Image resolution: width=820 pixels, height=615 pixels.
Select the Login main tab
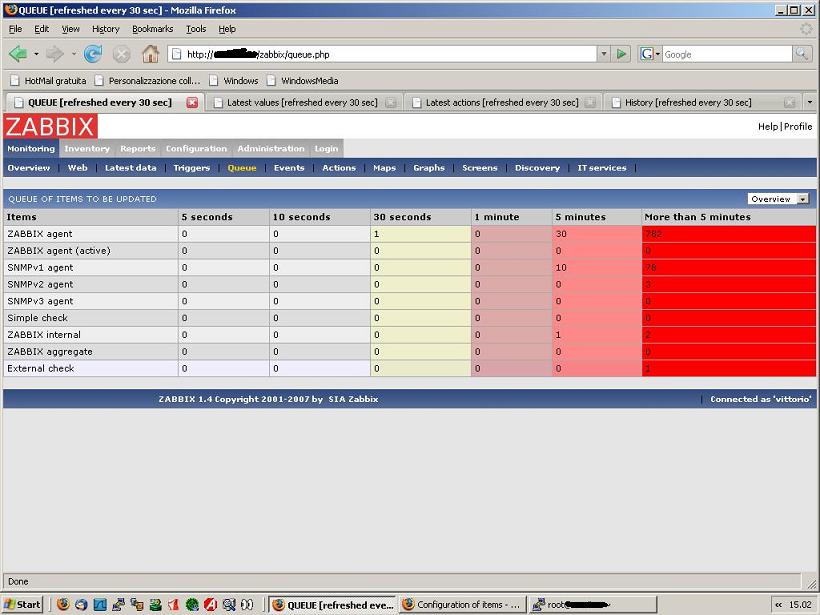pyautogui.click(x=326, y=149)
